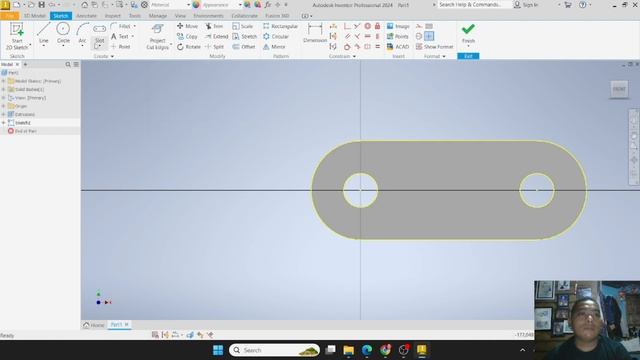Search the model browser

coord(68,64)
